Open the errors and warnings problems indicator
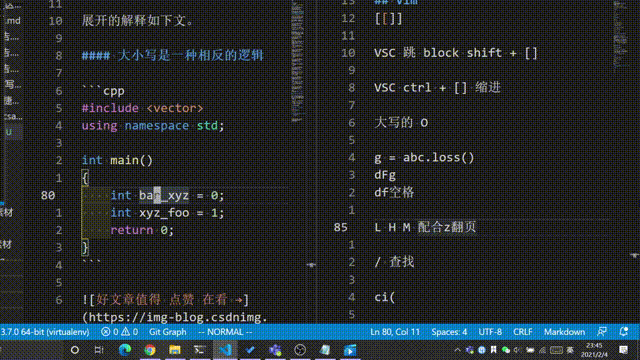The width and height of the screenshot is (640, 360). point(119,332)
